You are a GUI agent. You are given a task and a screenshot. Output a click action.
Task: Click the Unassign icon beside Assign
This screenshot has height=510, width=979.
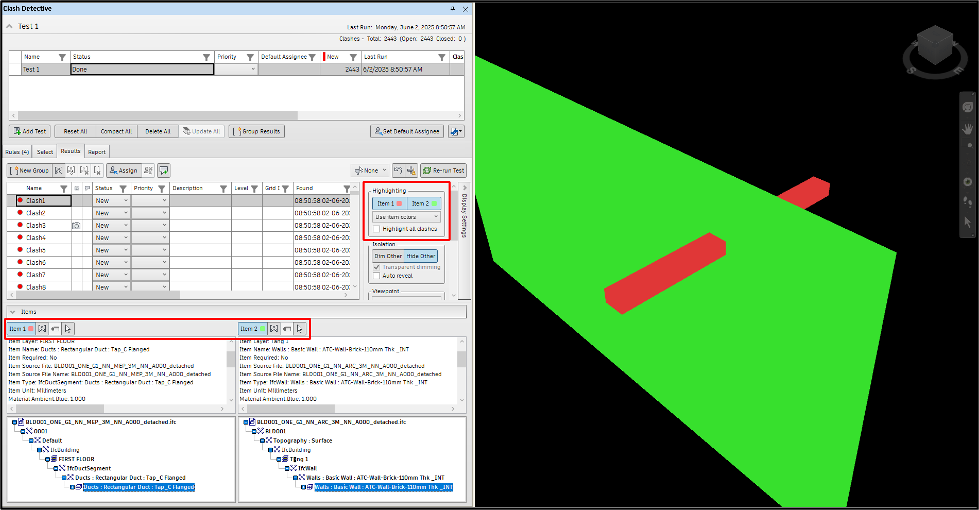[x=148, y=170]
